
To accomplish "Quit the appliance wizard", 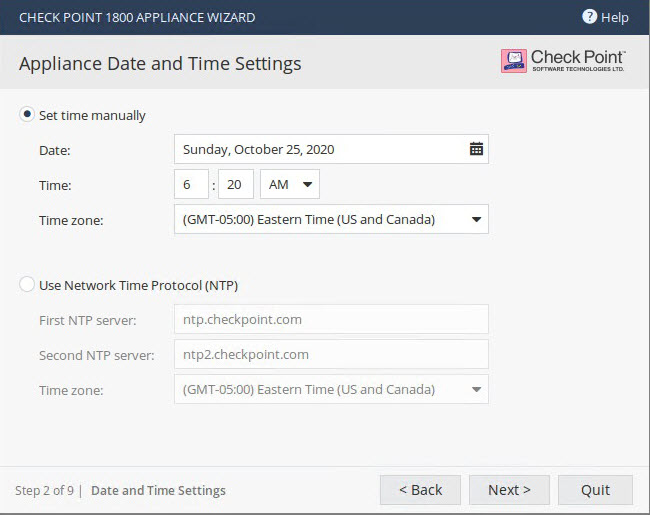I will click(595, 490).
